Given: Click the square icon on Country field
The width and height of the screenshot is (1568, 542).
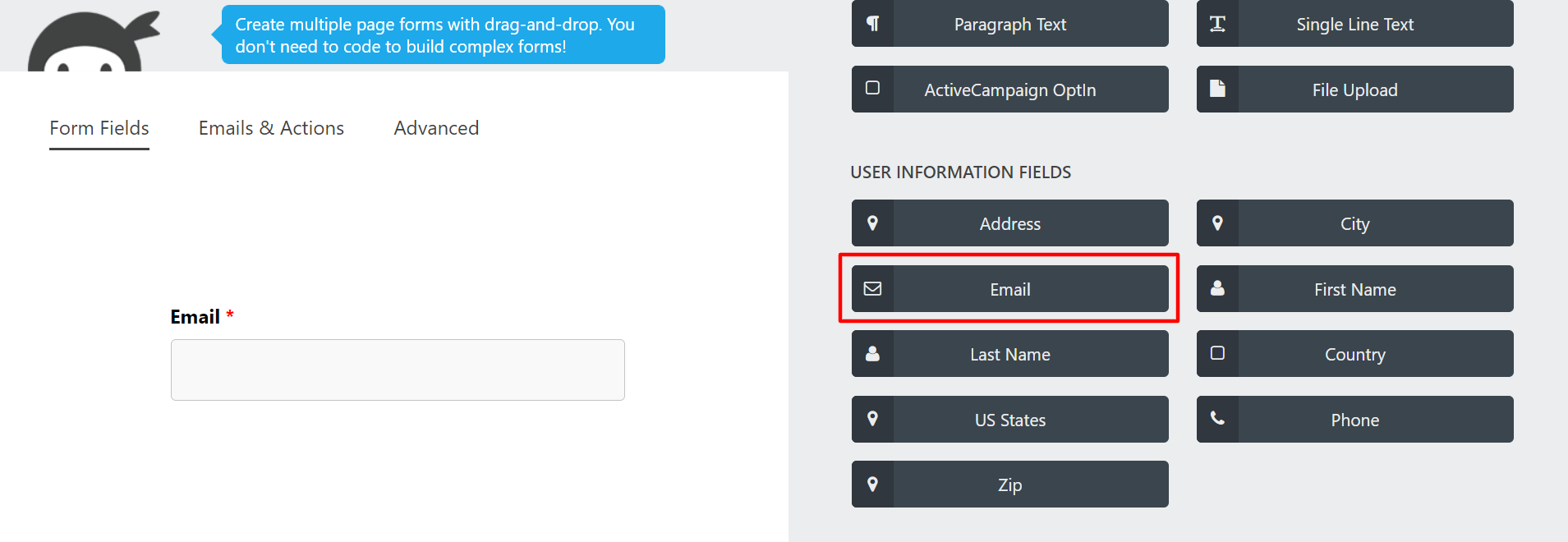Looking at the screenshot, I should (x=1217, y=353).
